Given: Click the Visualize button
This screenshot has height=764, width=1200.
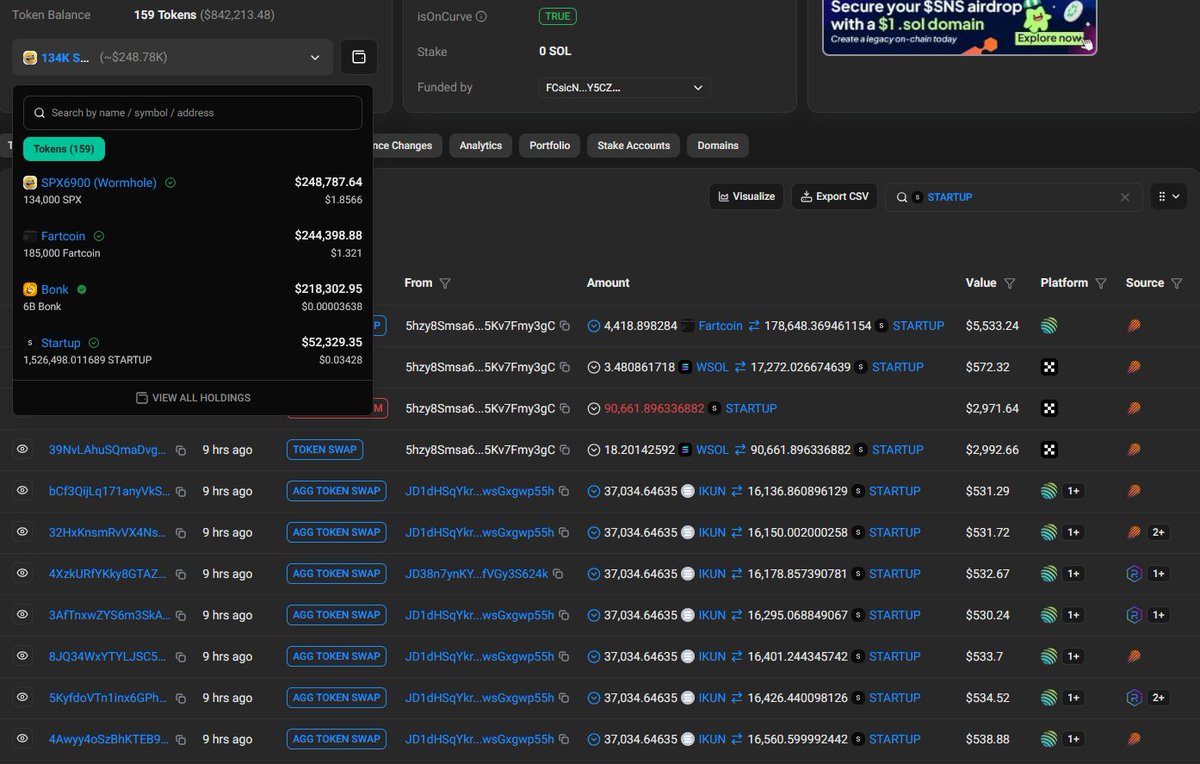Looking at the screenshot, I should click(746, 197).
